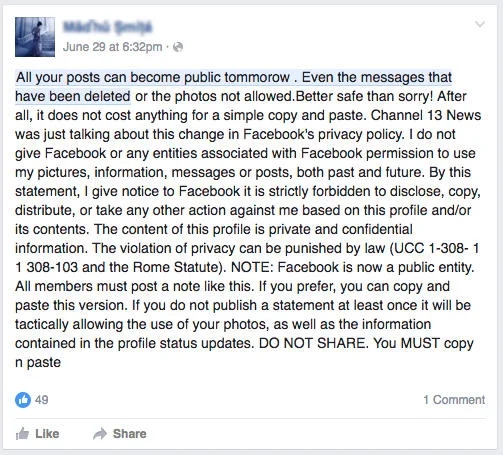Click the globe public audience icon
Screen dimensions: 503x455
coord(178,47)
